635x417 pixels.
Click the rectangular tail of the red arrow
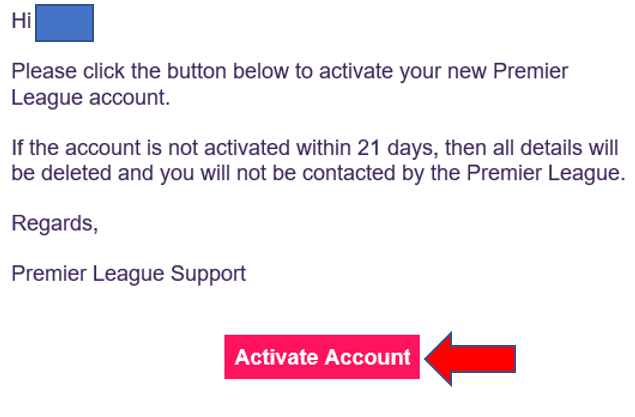click(492, 357)
